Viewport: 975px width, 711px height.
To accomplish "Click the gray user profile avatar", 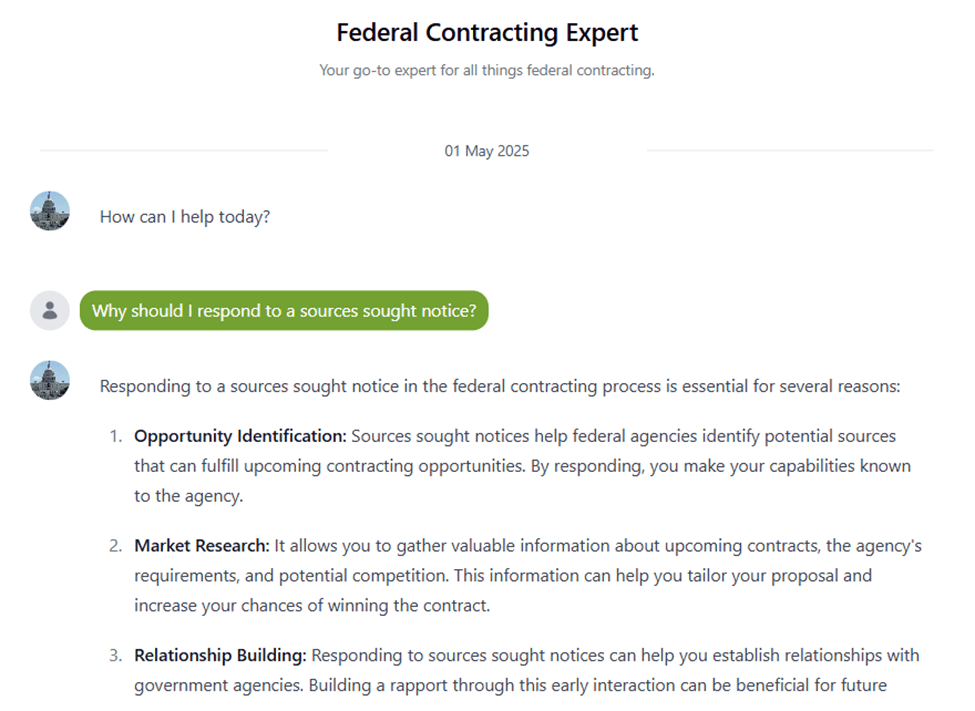I will [x=50, y=311].
